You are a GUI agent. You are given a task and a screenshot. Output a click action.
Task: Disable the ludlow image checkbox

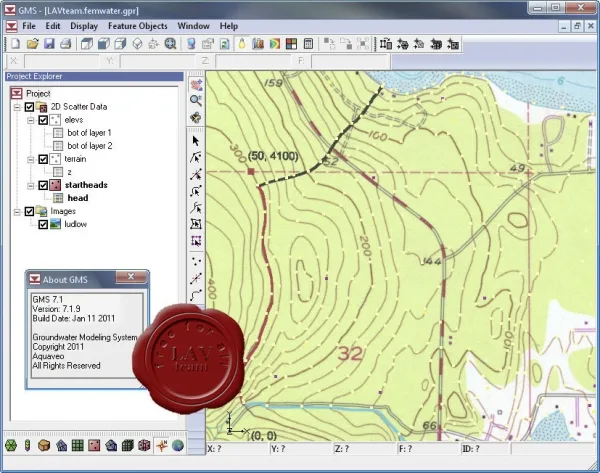pos(43,224)
